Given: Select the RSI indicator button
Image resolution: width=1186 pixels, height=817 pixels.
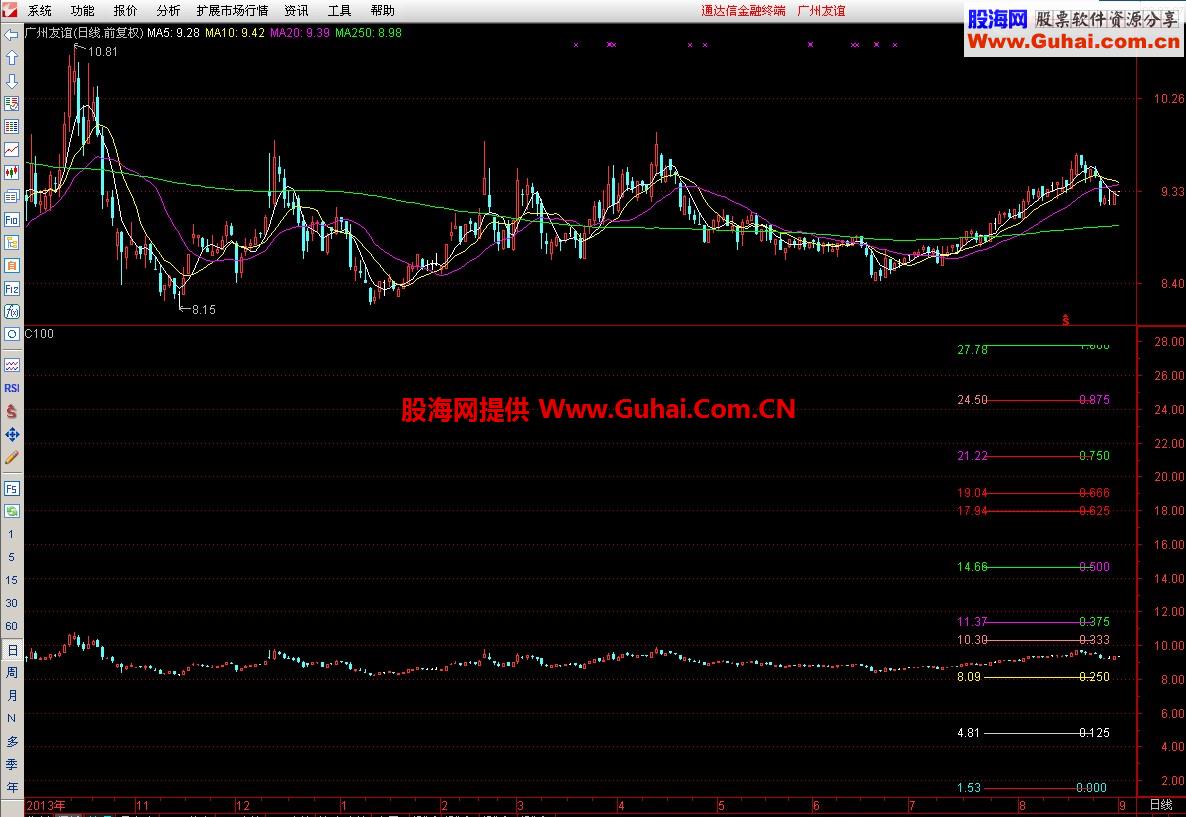Looking at the screenshot, I should pos(11,388).
